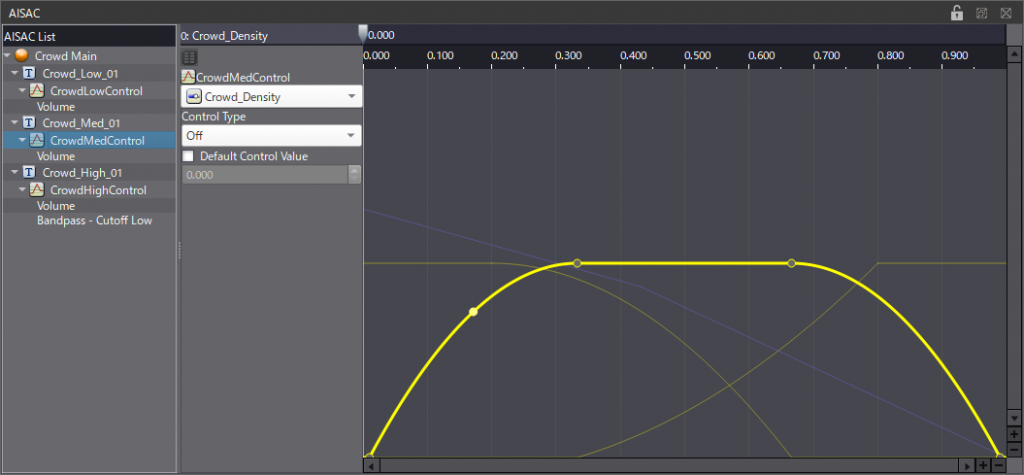Click the Crowd_High_01 track icon
The image size is (1024, 475).
(x=29, y=173)
